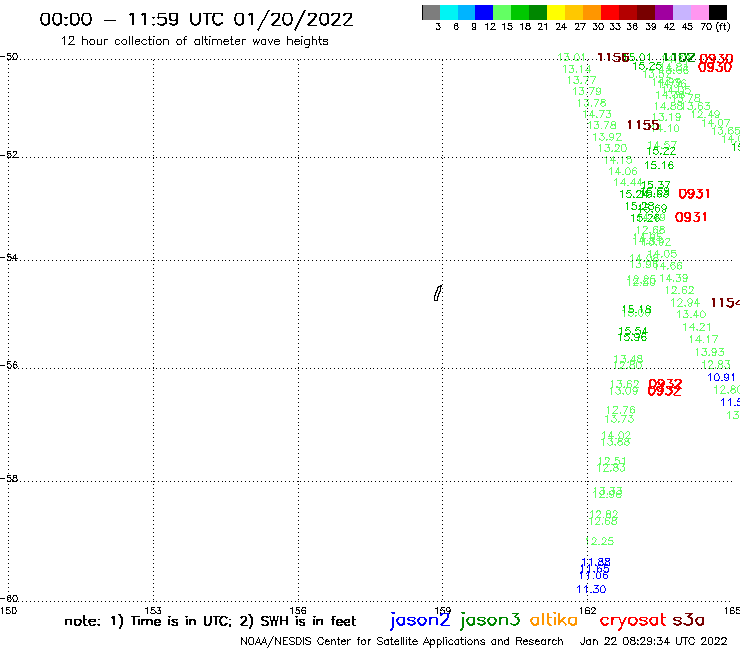740x650 pixels.
Task: Click the dark green value '15.16'
Action: [659, 165]
